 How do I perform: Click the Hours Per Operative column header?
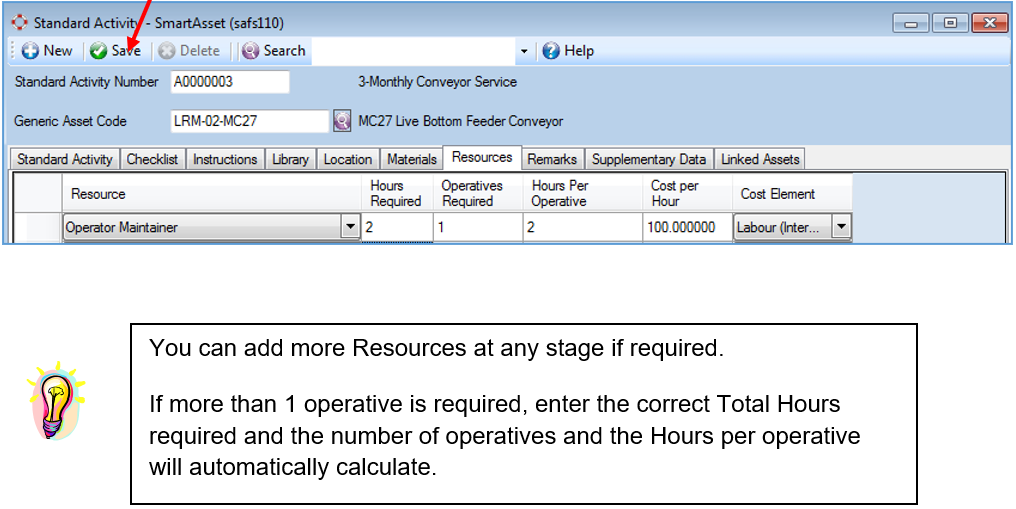point(583,194)
